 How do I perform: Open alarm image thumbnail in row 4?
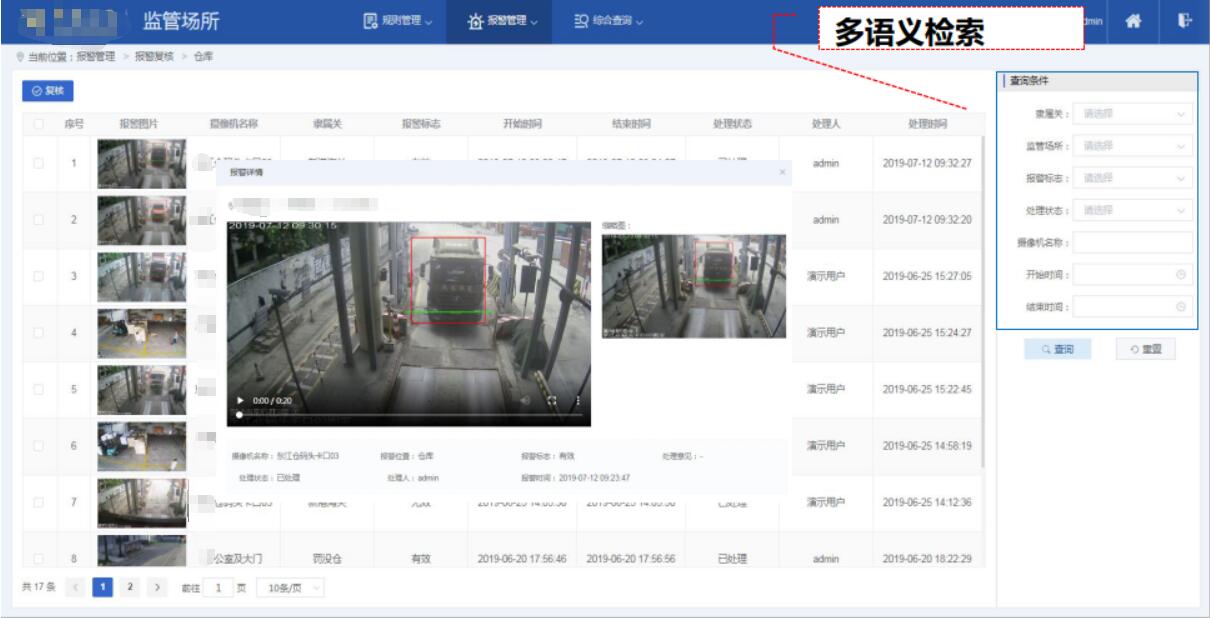tap(141, 333)
